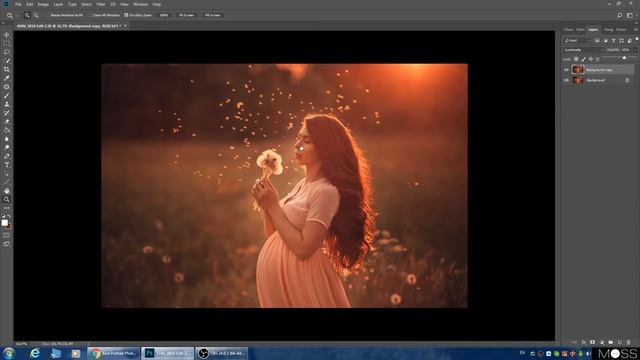Click the Opacity value field

[626, 50]
